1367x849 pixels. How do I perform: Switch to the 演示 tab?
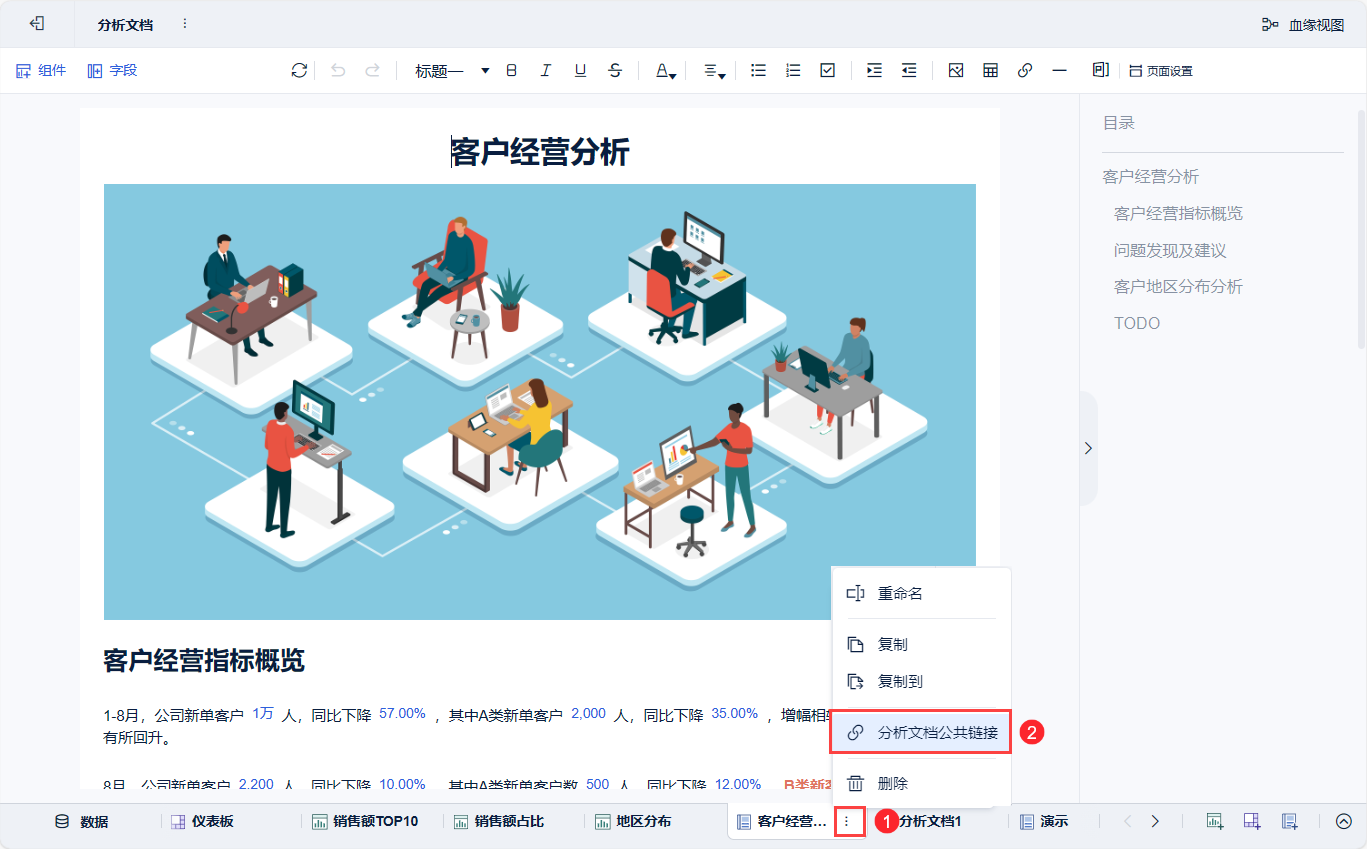pyautogui.click(x=1044, y=822)
